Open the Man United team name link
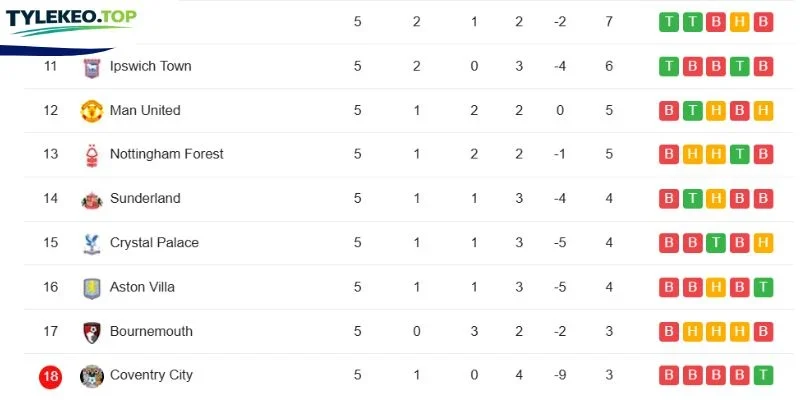The width and height of the screenshot is (800, 400). click(x=145, y=110)
